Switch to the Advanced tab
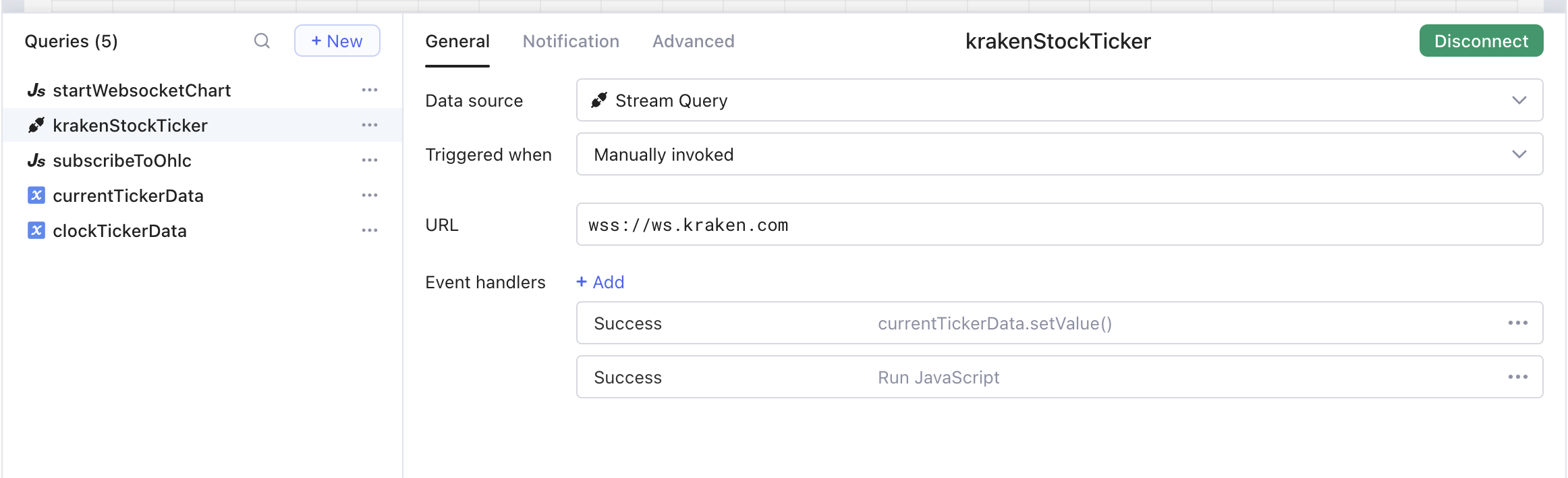1568x478 pixels. click(x=693, y=42)
